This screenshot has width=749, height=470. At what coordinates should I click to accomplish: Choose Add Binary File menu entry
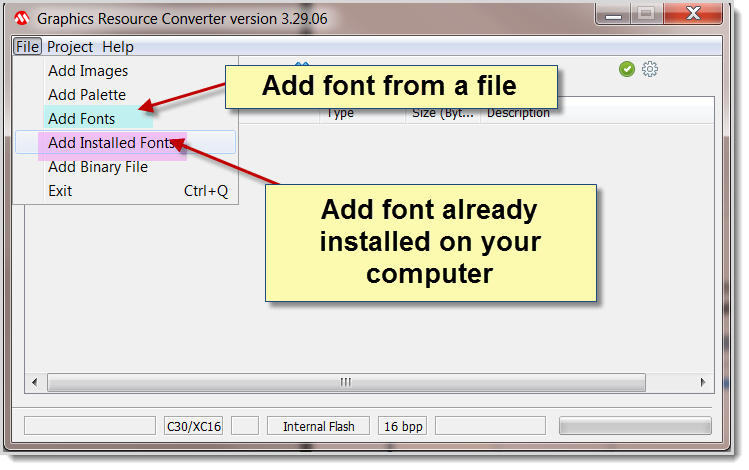click(x=126, y=167)
